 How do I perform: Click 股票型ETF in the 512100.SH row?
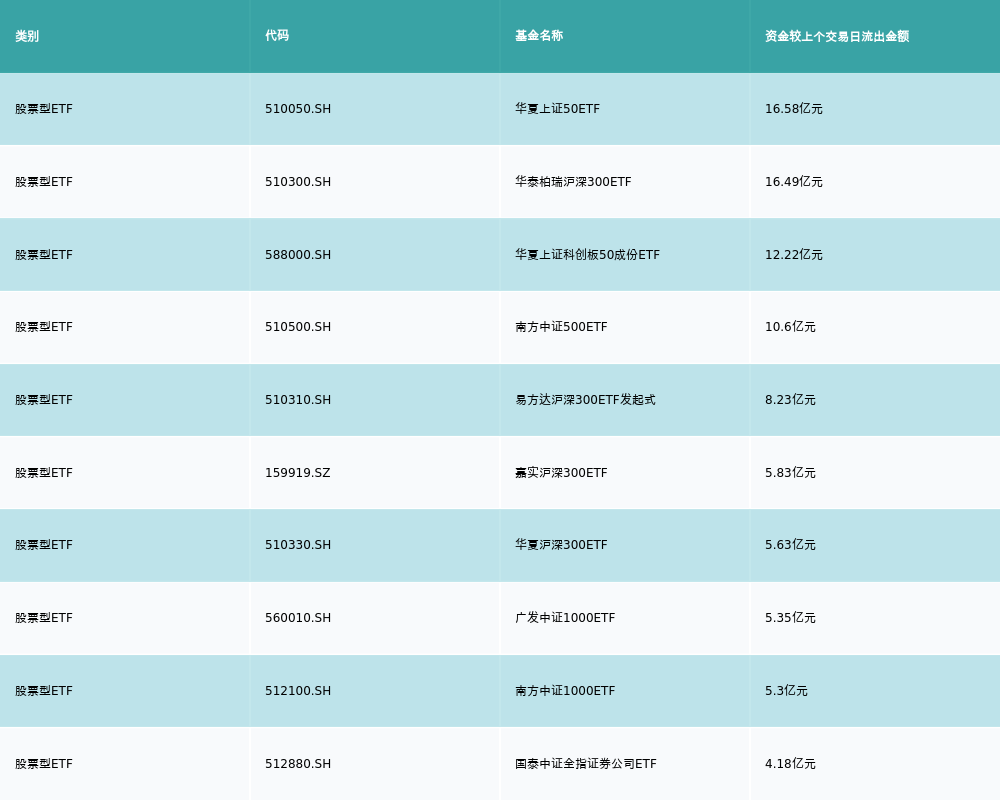click(x=44, y=691)
